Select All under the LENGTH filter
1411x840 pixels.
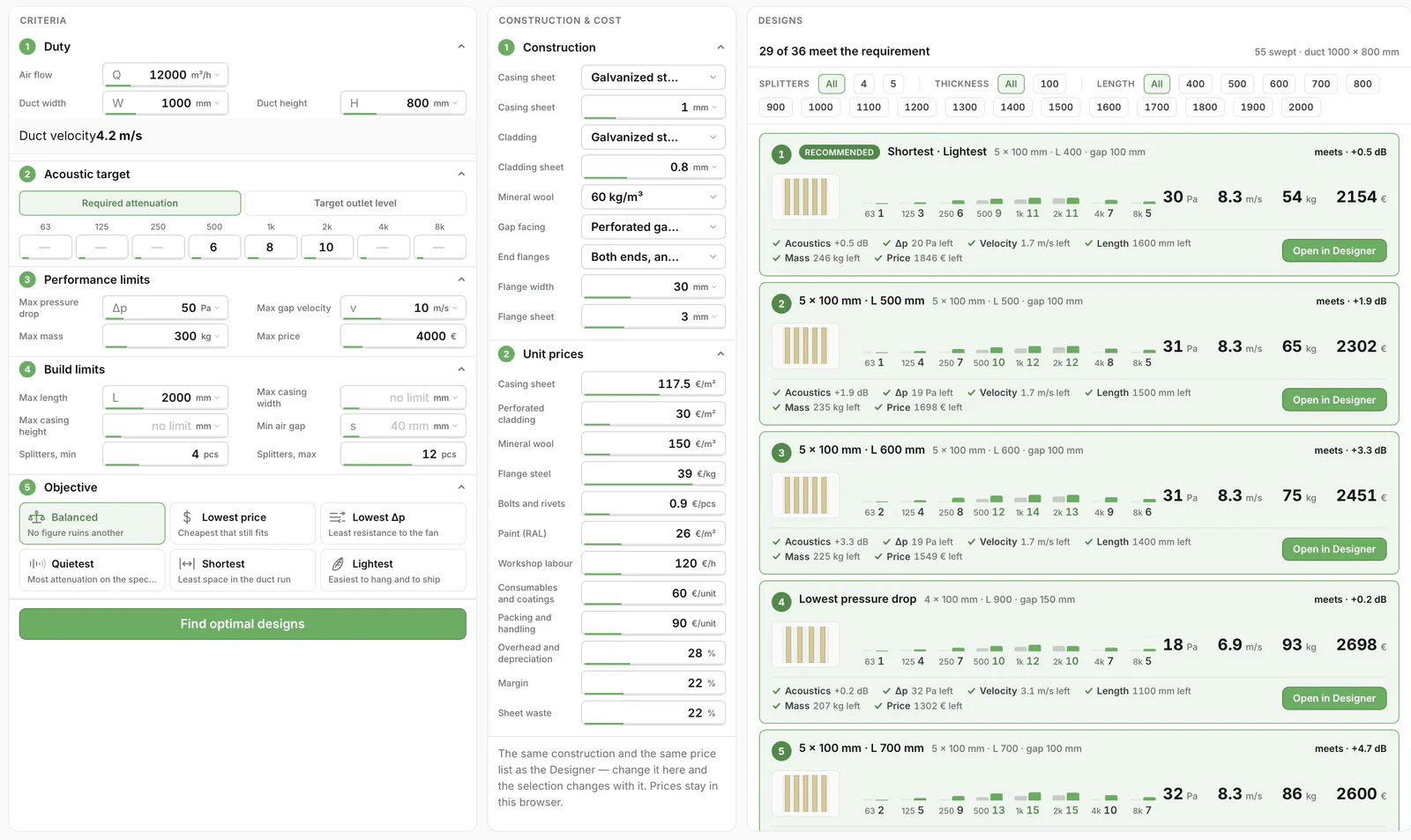[x=1157, y=84]
